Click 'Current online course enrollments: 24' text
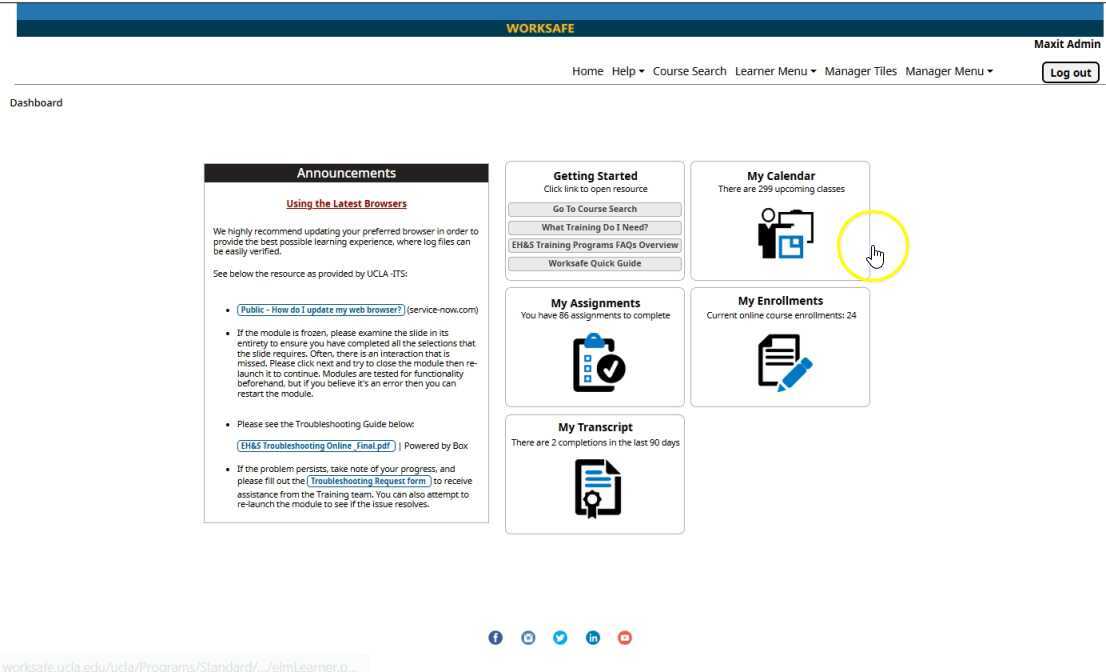Image resolution: width=1106 pixels, height=672 pixels. [x=781, y=315]
